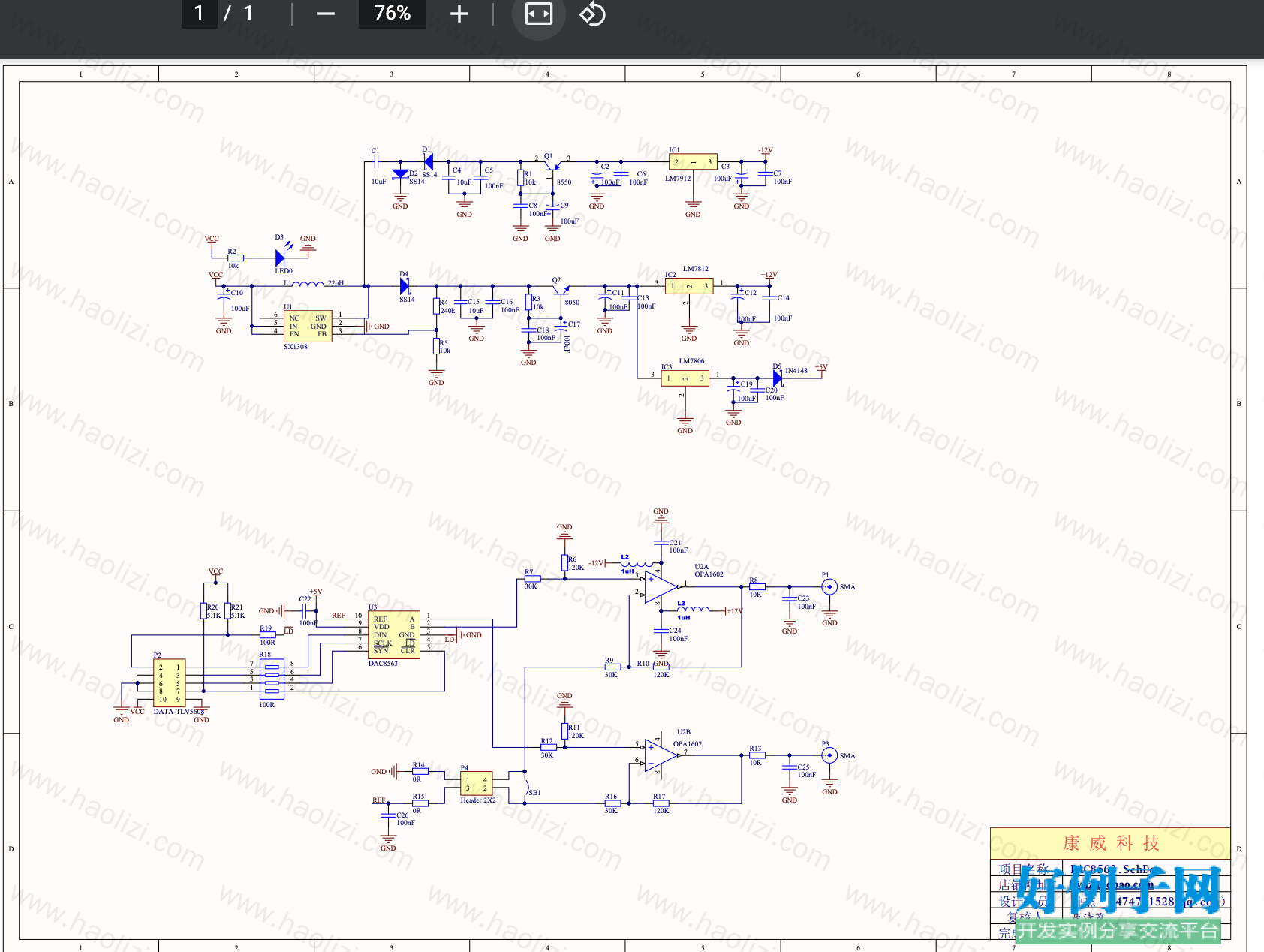Select the 76% zoom level field
Screen dimensions: 1264x952
pos(393,14)
